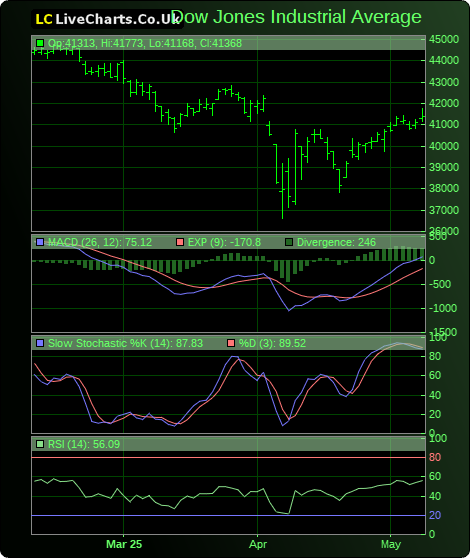Click the green OHLC legend square

point(40,43)
